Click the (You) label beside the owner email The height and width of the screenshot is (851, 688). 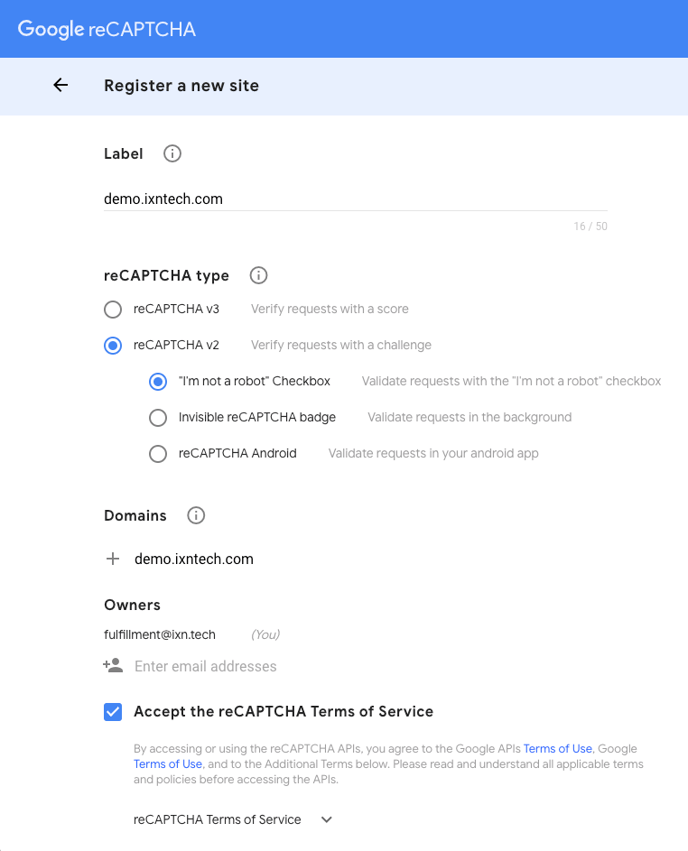point(265,634)
